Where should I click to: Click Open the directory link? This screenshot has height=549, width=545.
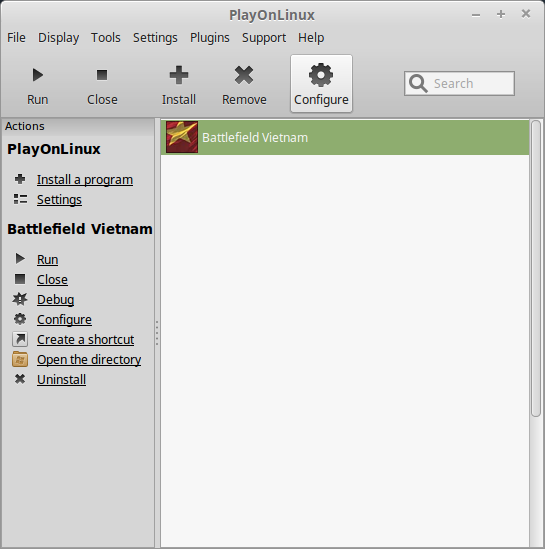click(89, 360)
